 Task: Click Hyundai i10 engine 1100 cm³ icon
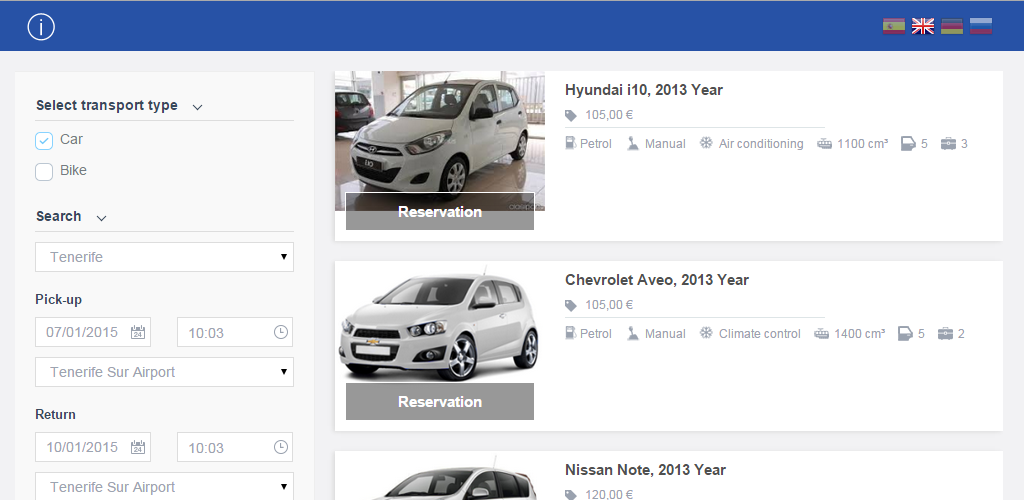pyautogui.click(x=824, y=144)
